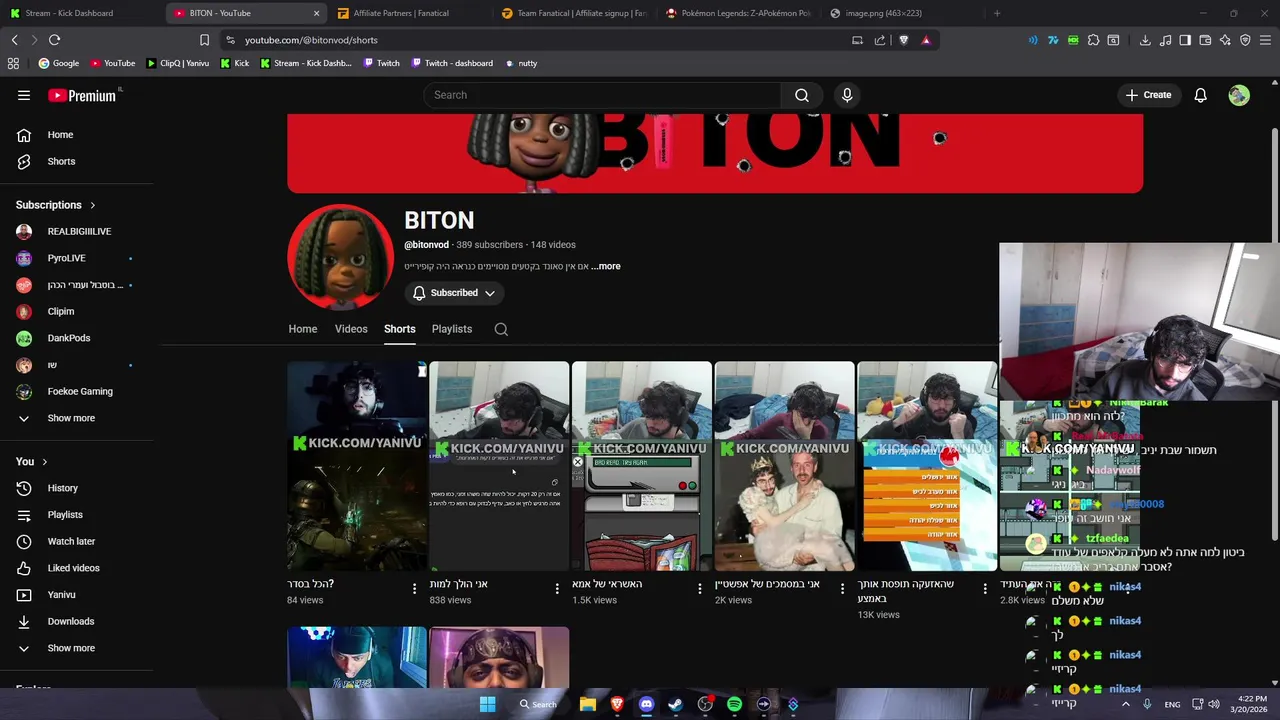
Task: Share this page from address bar
Action: 880,40
